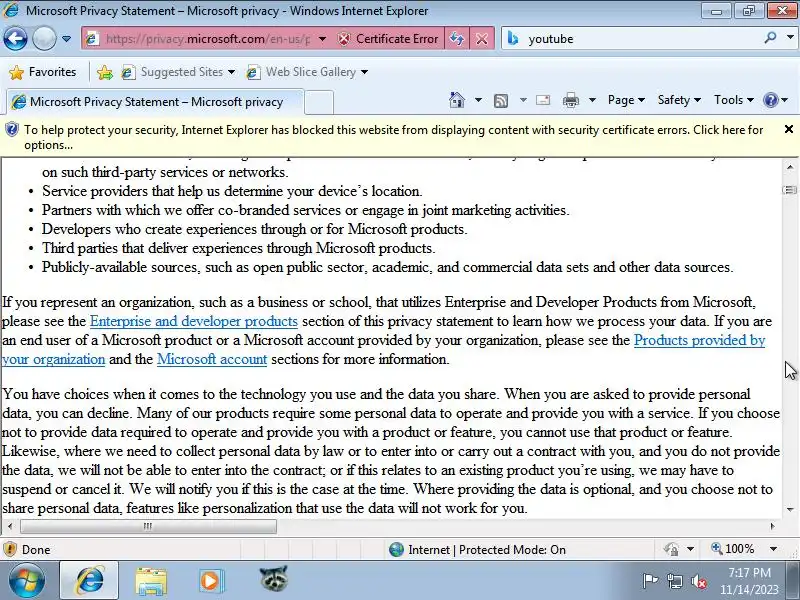Viewport: 800px width, 600px height.
Task: Click the status bar warning shield icon
Action: 10,549
